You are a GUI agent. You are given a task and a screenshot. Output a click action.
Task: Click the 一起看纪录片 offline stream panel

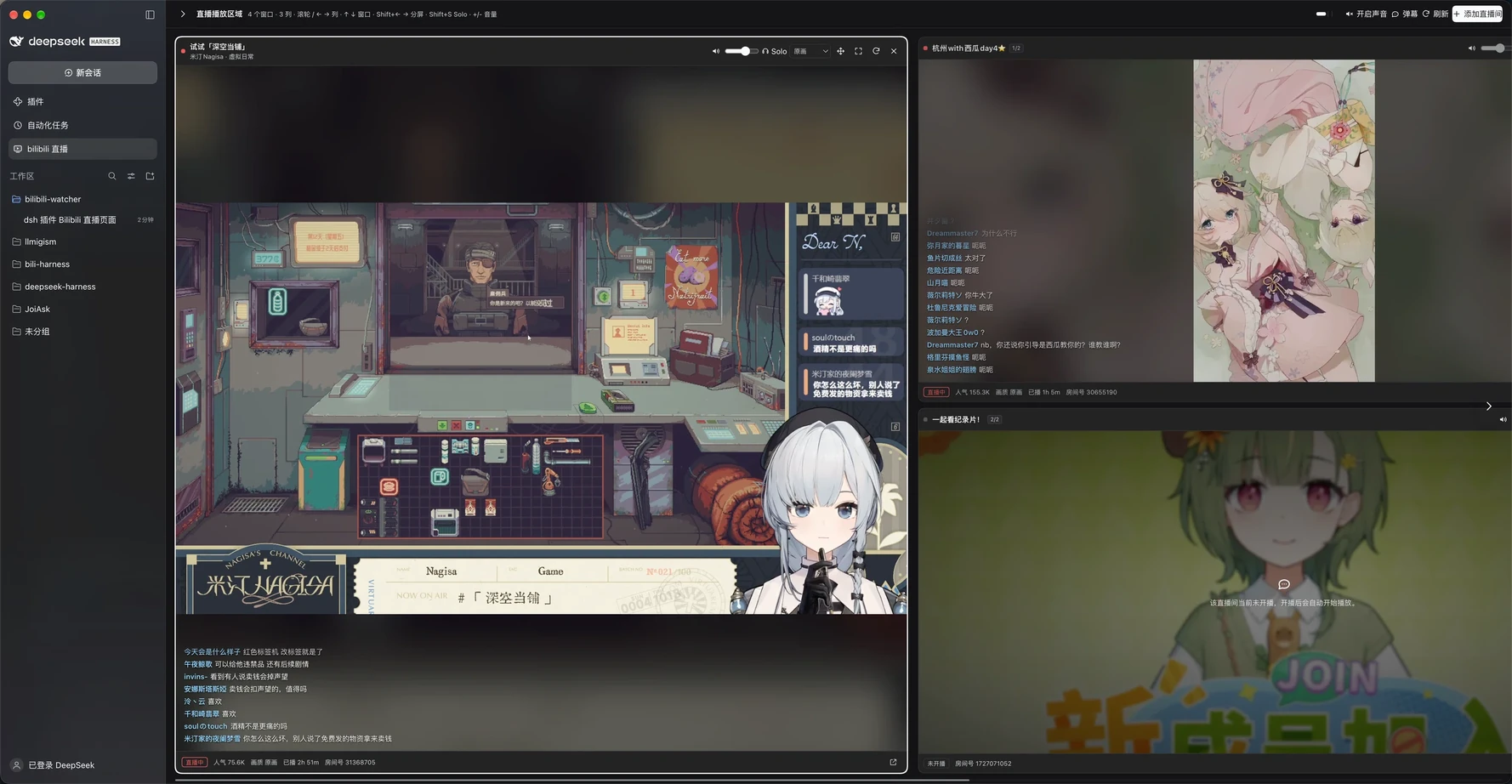click(x=1214, y=591)
